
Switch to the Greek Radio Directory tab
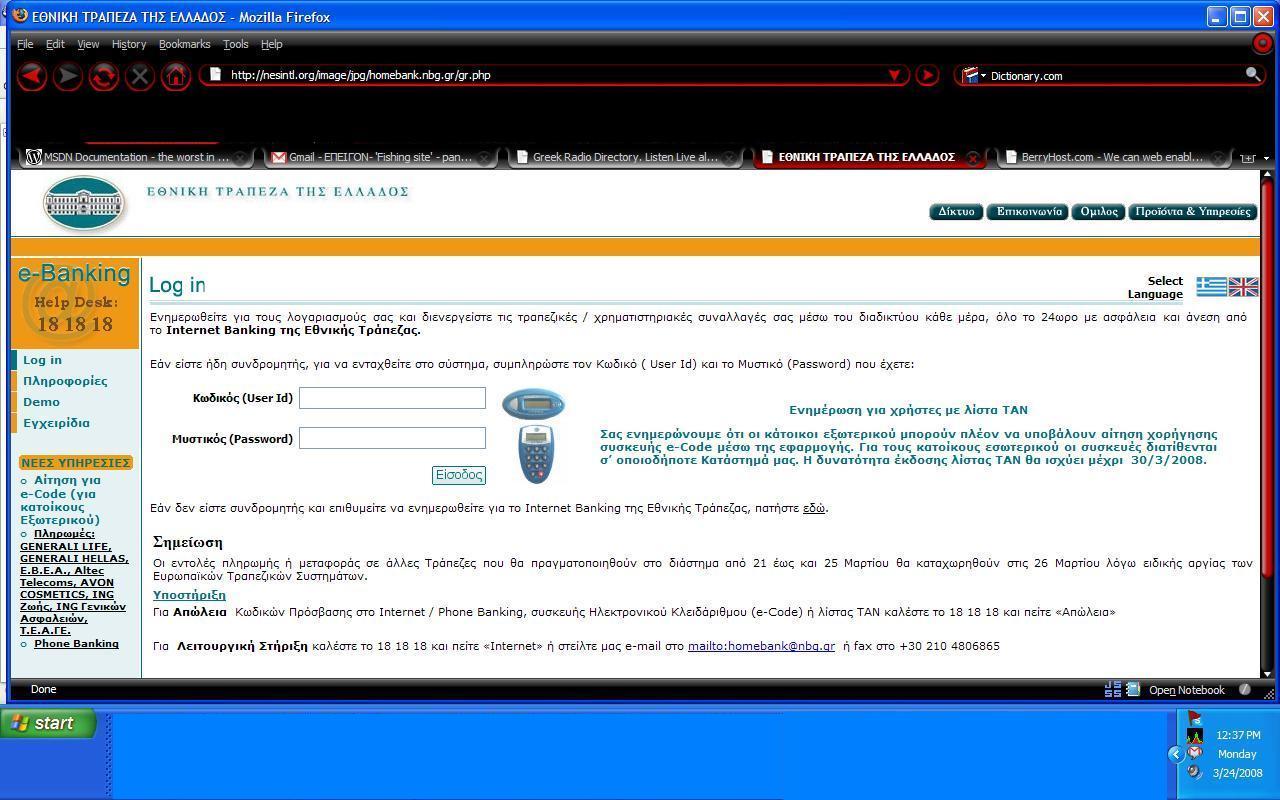627,157
